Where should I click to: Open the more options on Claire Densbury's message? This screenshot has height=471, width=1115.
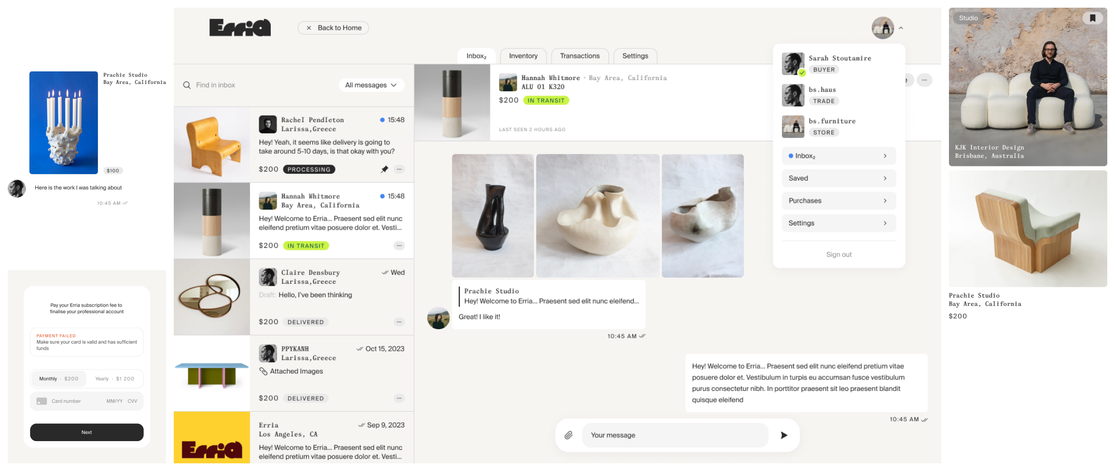pyautogui.click(x=399, y=322)
